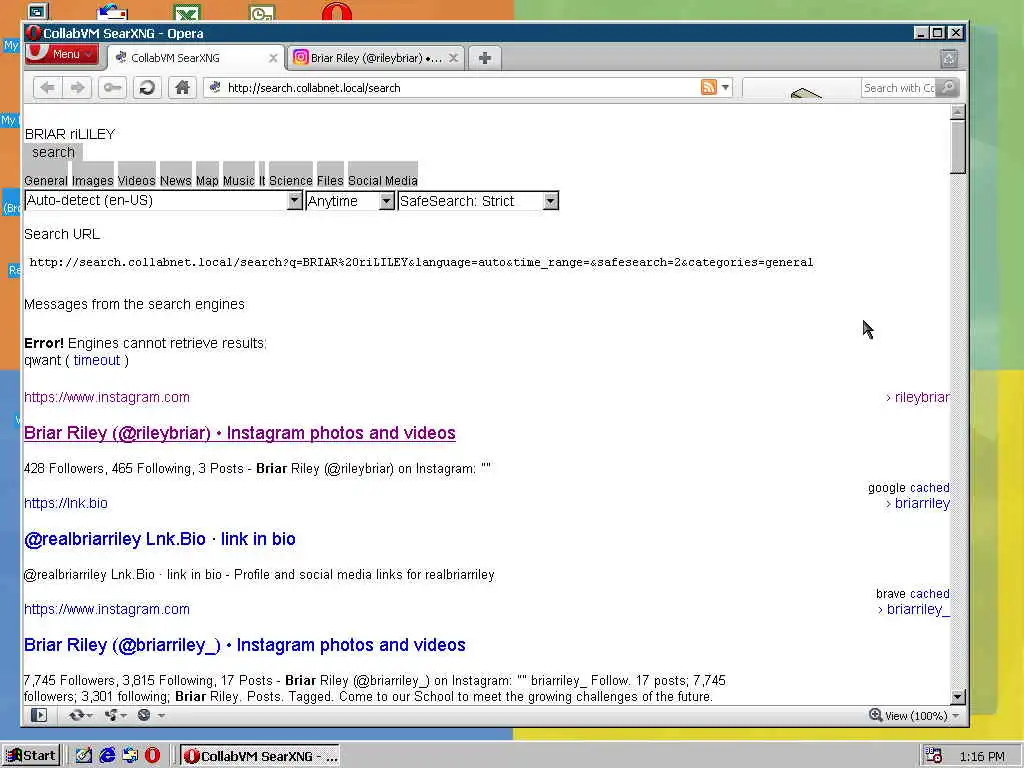Open the google cached link
Screen dimensions: 1024x768
tap(929, 488)
